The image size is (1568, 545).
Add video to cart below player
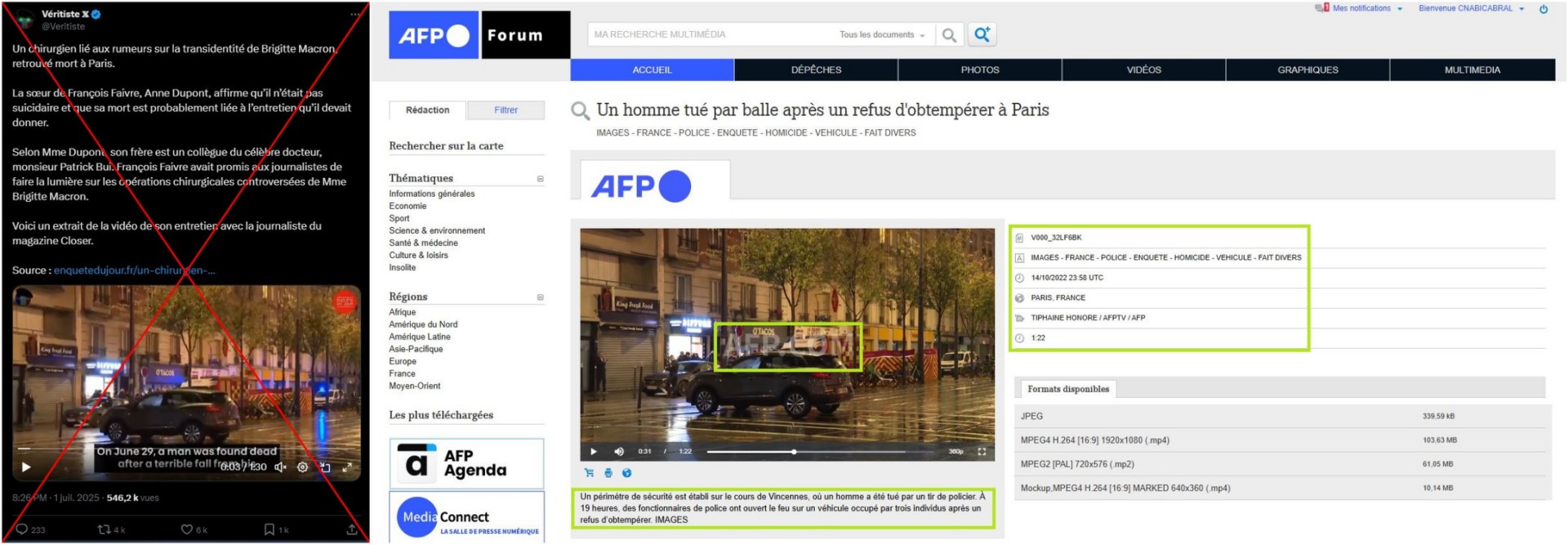coord(589,473)
